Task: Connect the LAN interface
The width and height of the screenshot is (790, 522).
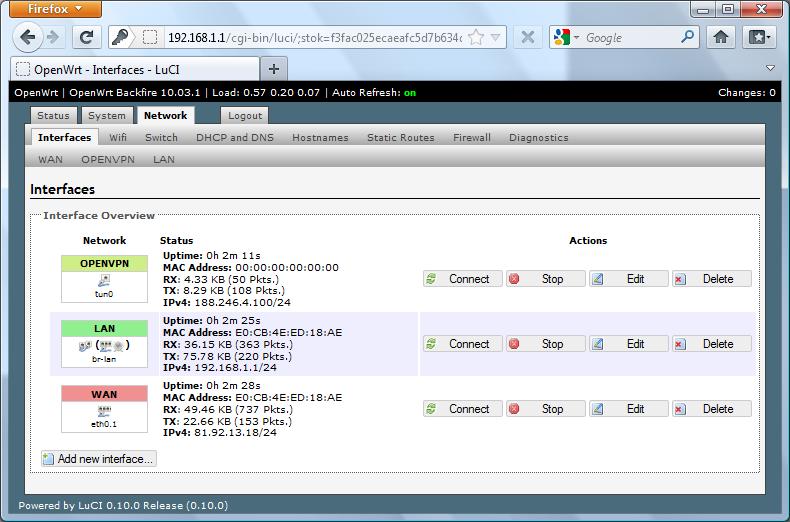Action: pyautogui.click(x=463, y=344)
